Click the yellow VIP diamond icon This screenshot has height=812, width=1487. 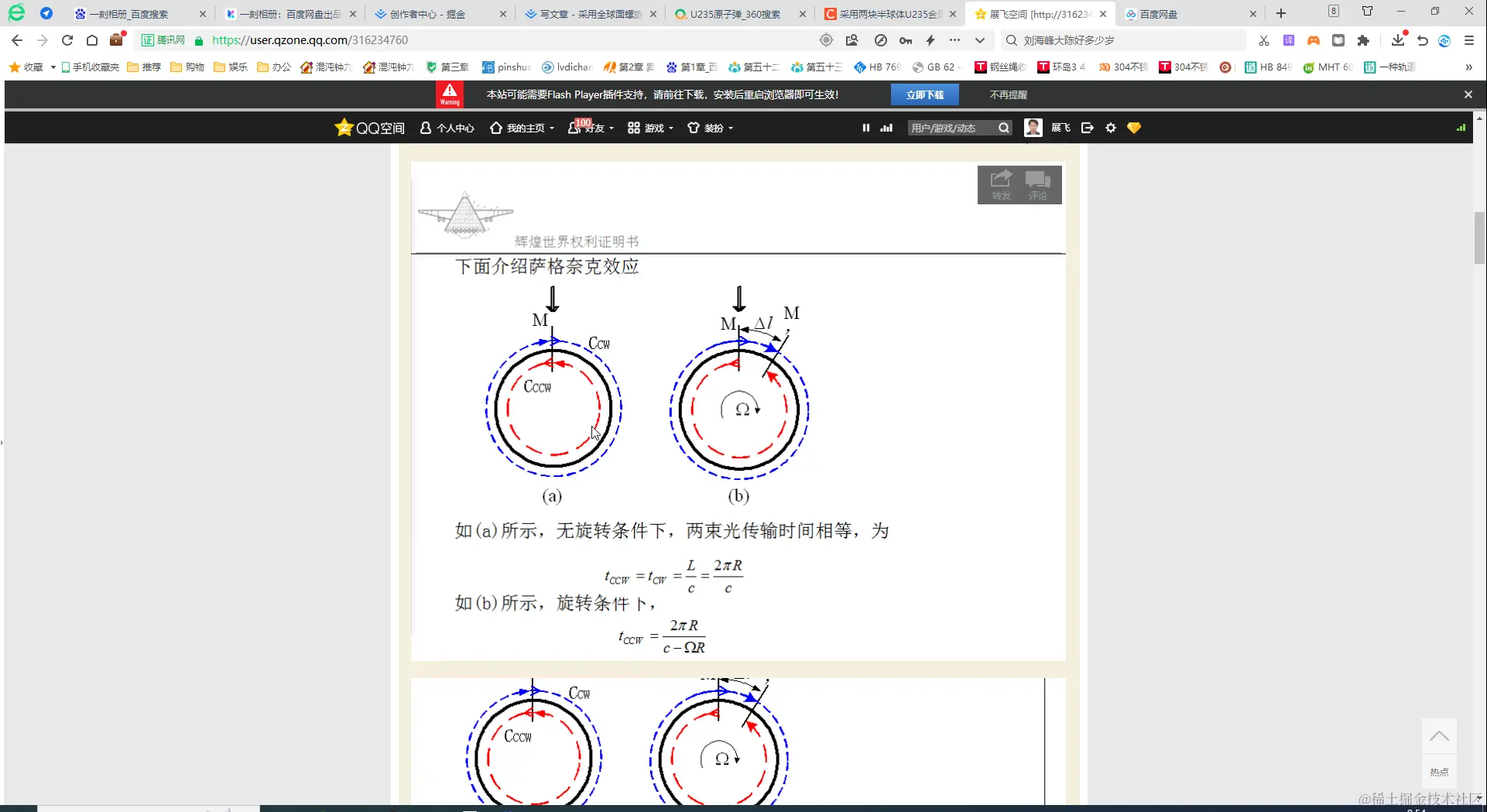coord(1133,128)
